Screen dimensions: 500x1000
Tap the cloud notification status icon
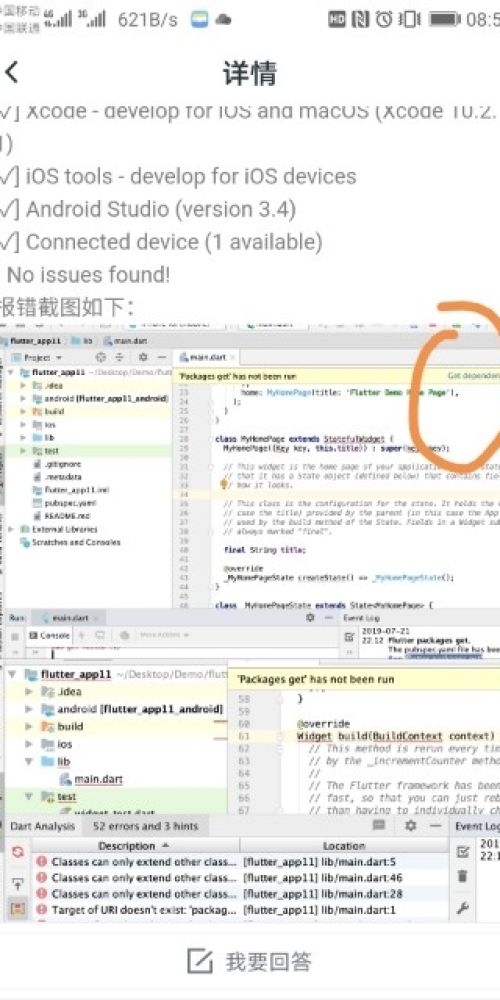click(x=223, y=20)
